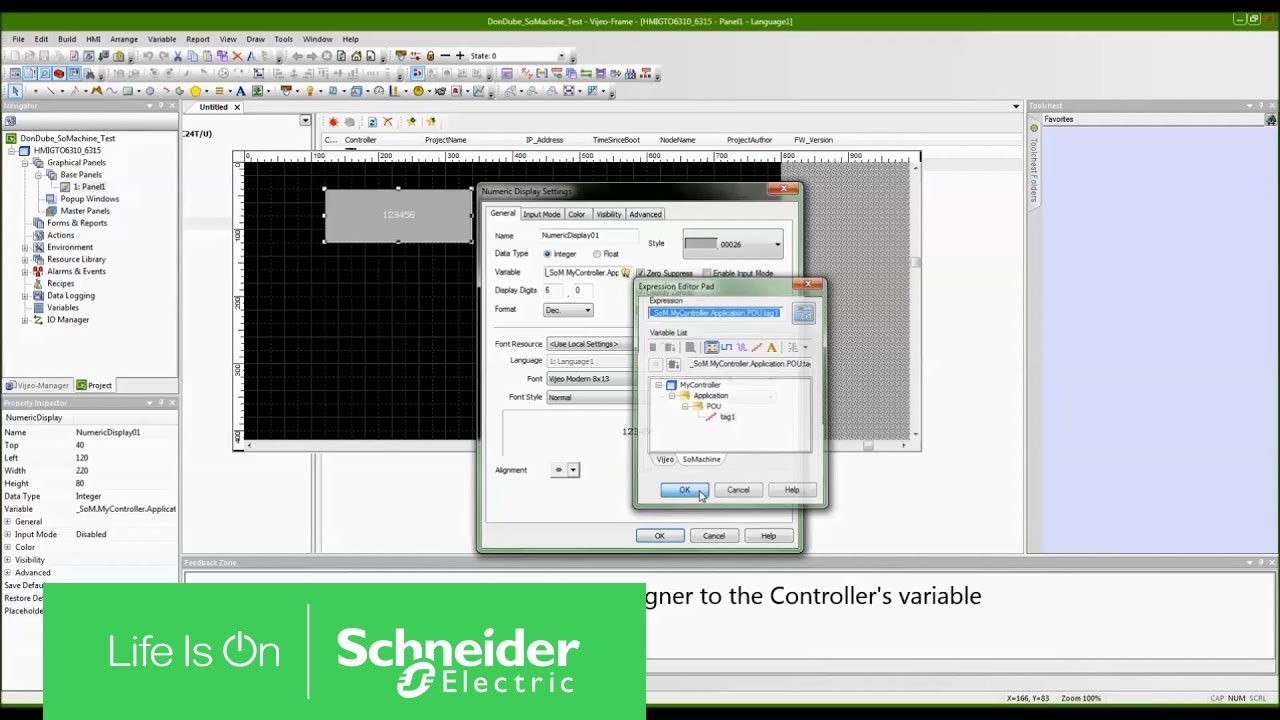The height and width of the screenshot is (720, 1280).
Task: Select the lamp object tool
Action: pyautogui.click(x=310, y=91)
